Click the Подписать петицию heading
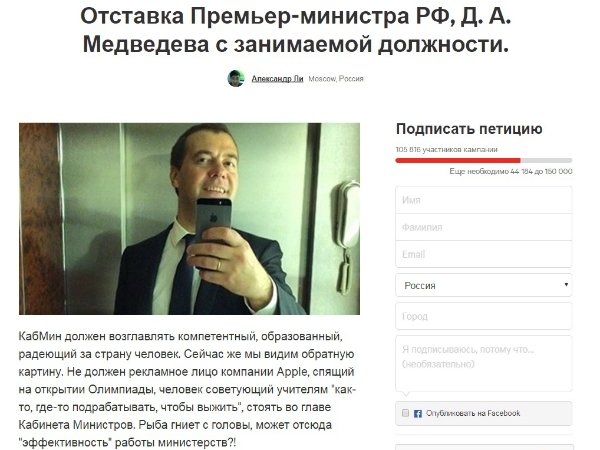Image resolution: width=600 pixels, height=450 pixels. click(469, 129)
